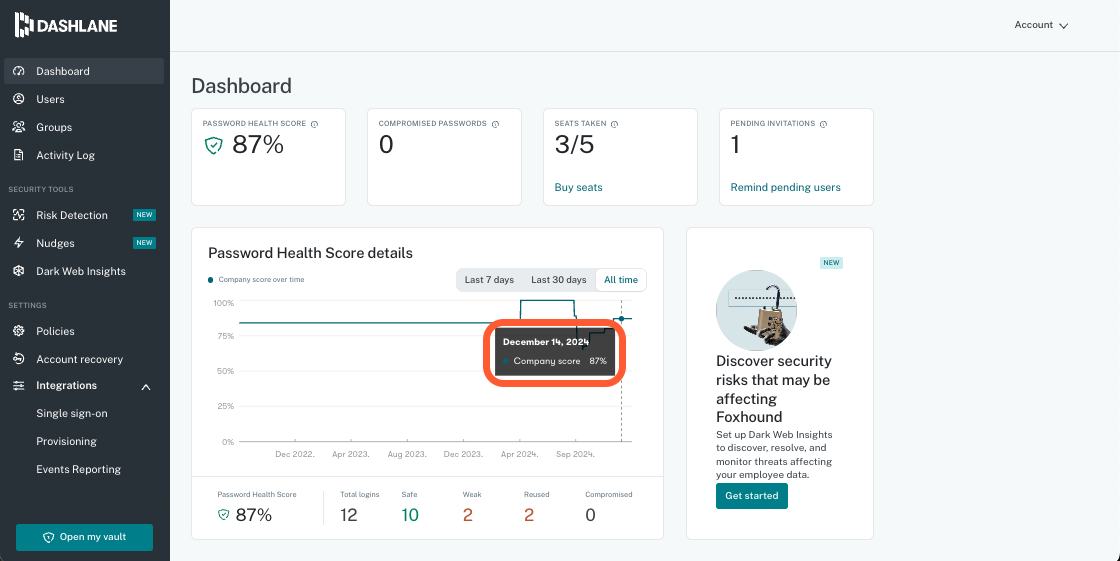Click the Weak count 2
Screen dimensions: 1120x561
[468, 515]
